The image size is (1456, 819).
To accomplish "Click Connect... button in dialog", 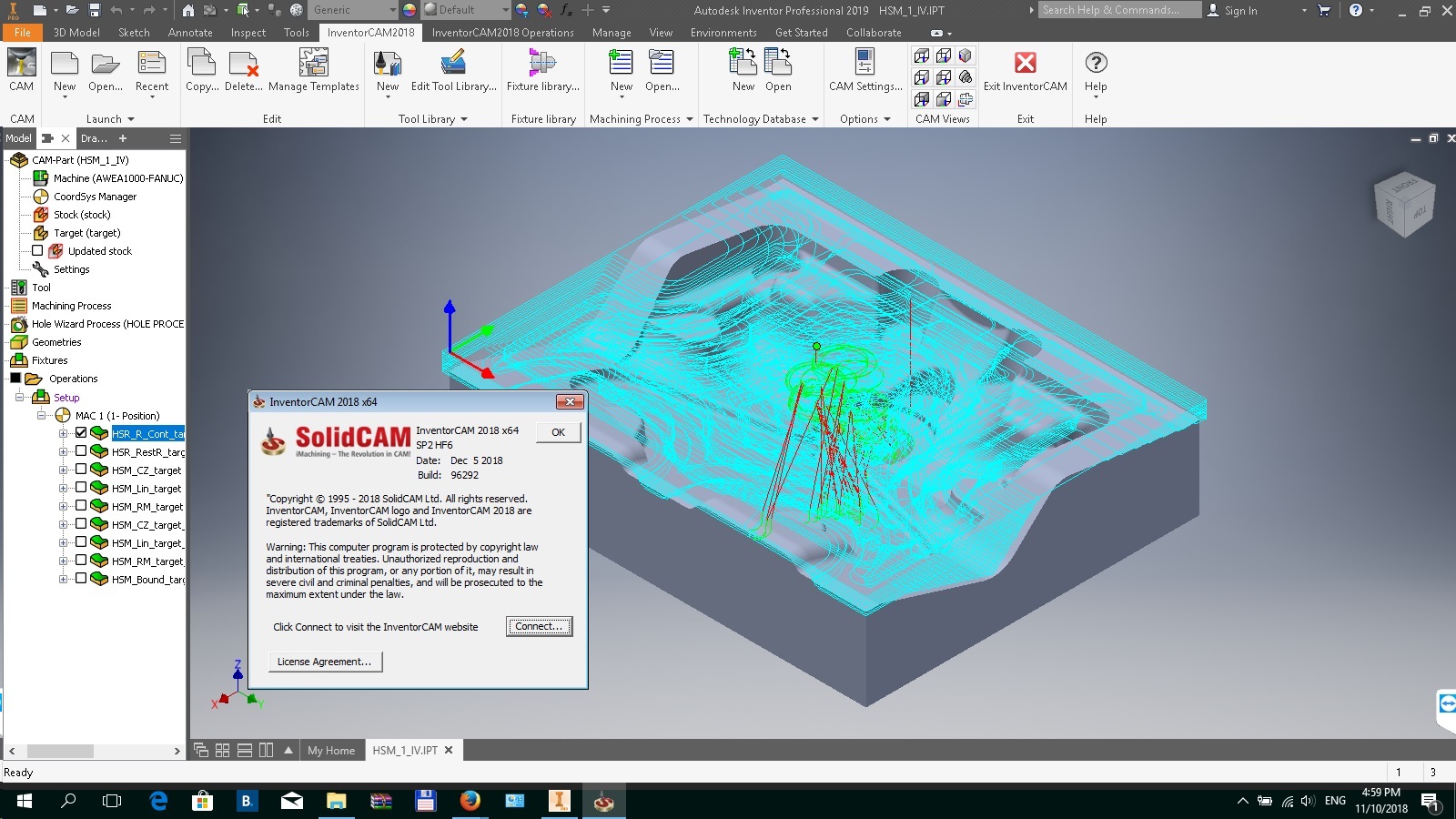I will 539,626.
